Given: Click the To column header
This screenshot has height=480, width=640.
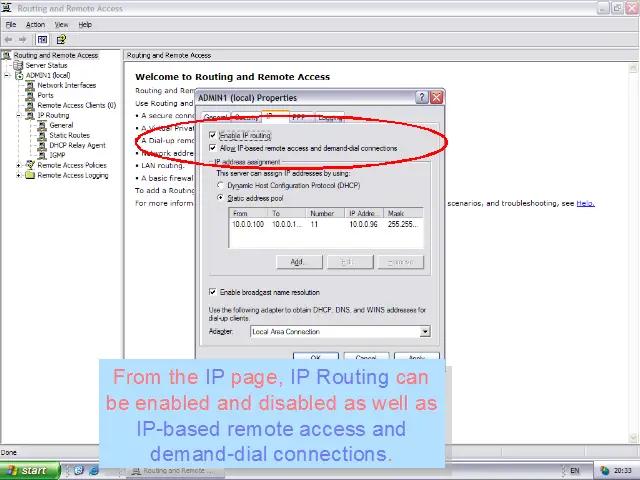Looking at the screenshot, I should (287, 213).
